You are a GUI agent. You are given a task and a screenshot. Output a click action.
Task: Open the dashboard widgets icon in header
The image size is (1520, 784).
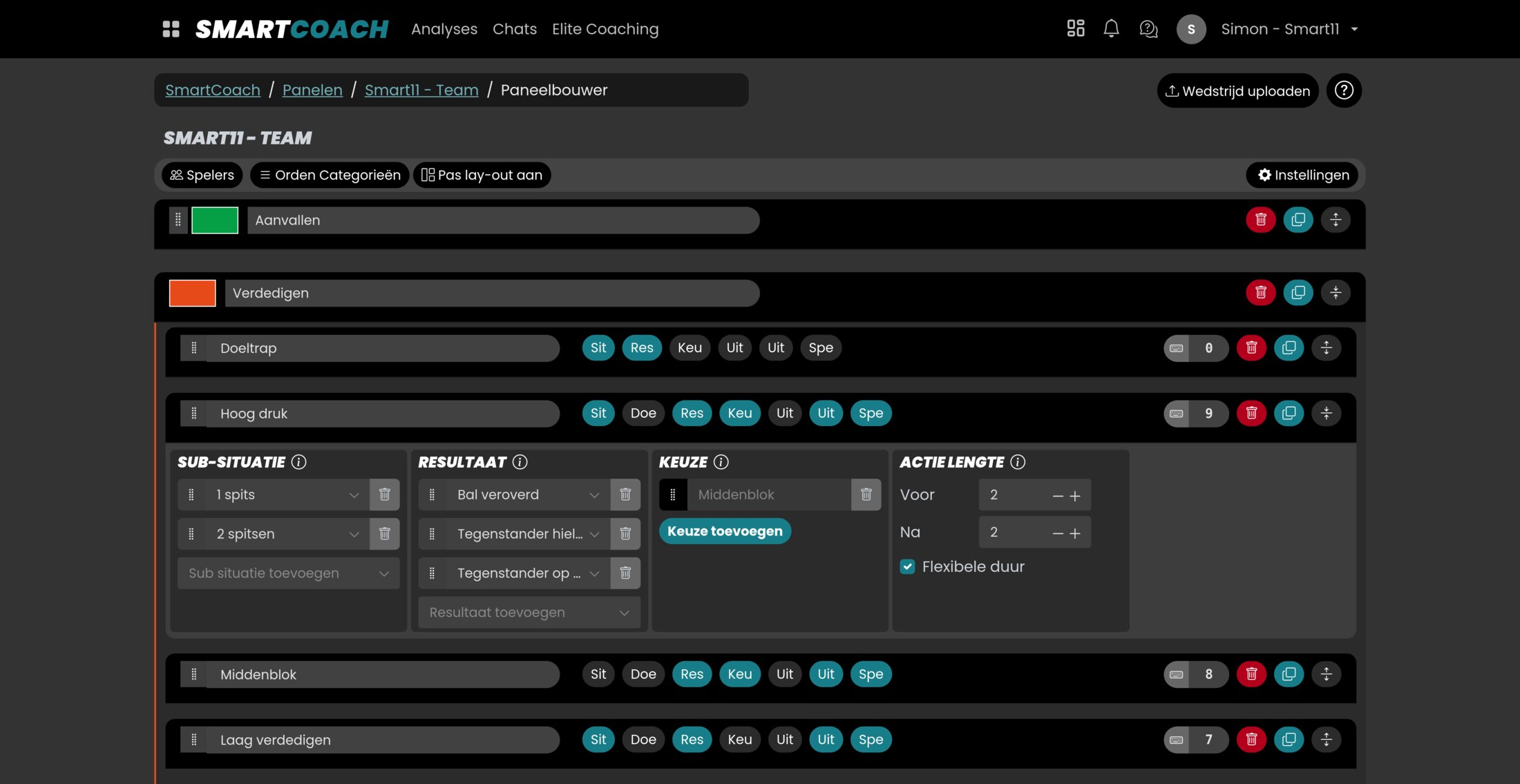coord(1076,28)
